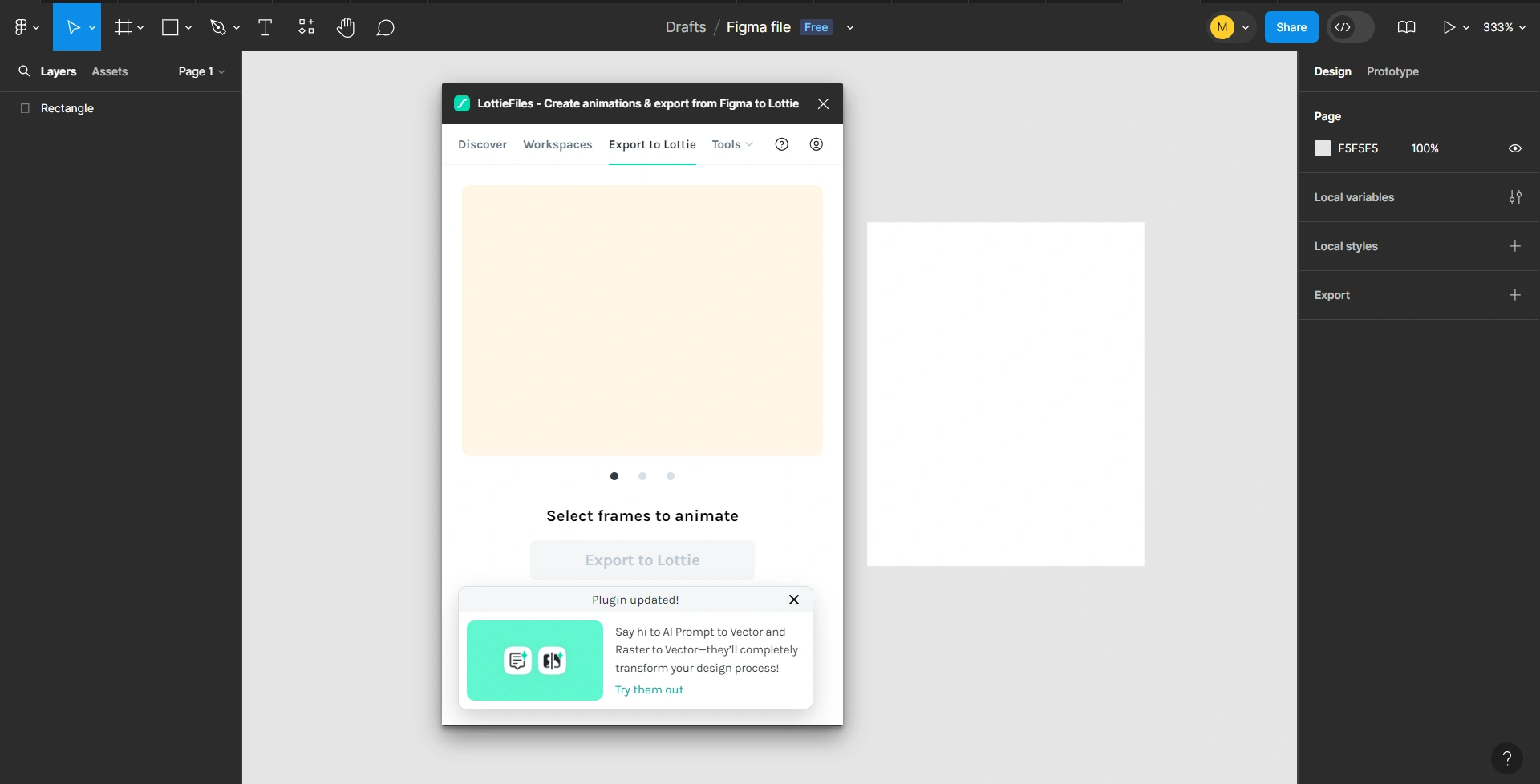Image resolution: width=1540 pixels, height=784 pixels.
Task: Click the Present play icon
Action: (x=1449, y=27)
